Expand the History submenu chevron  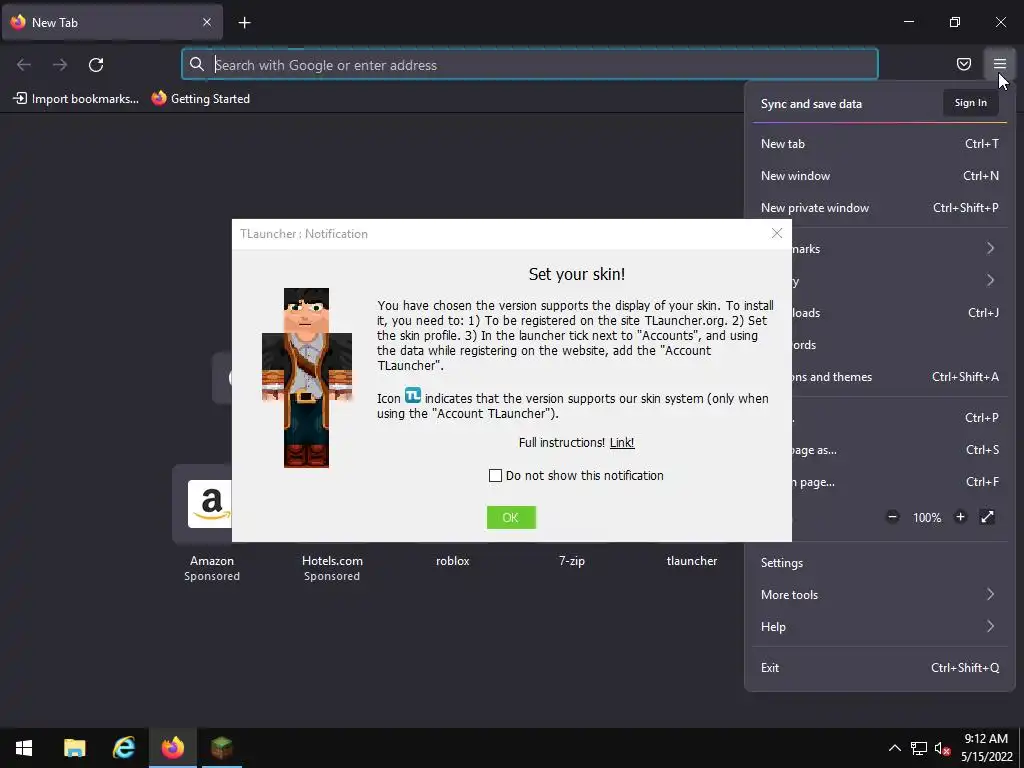point(990,280)
